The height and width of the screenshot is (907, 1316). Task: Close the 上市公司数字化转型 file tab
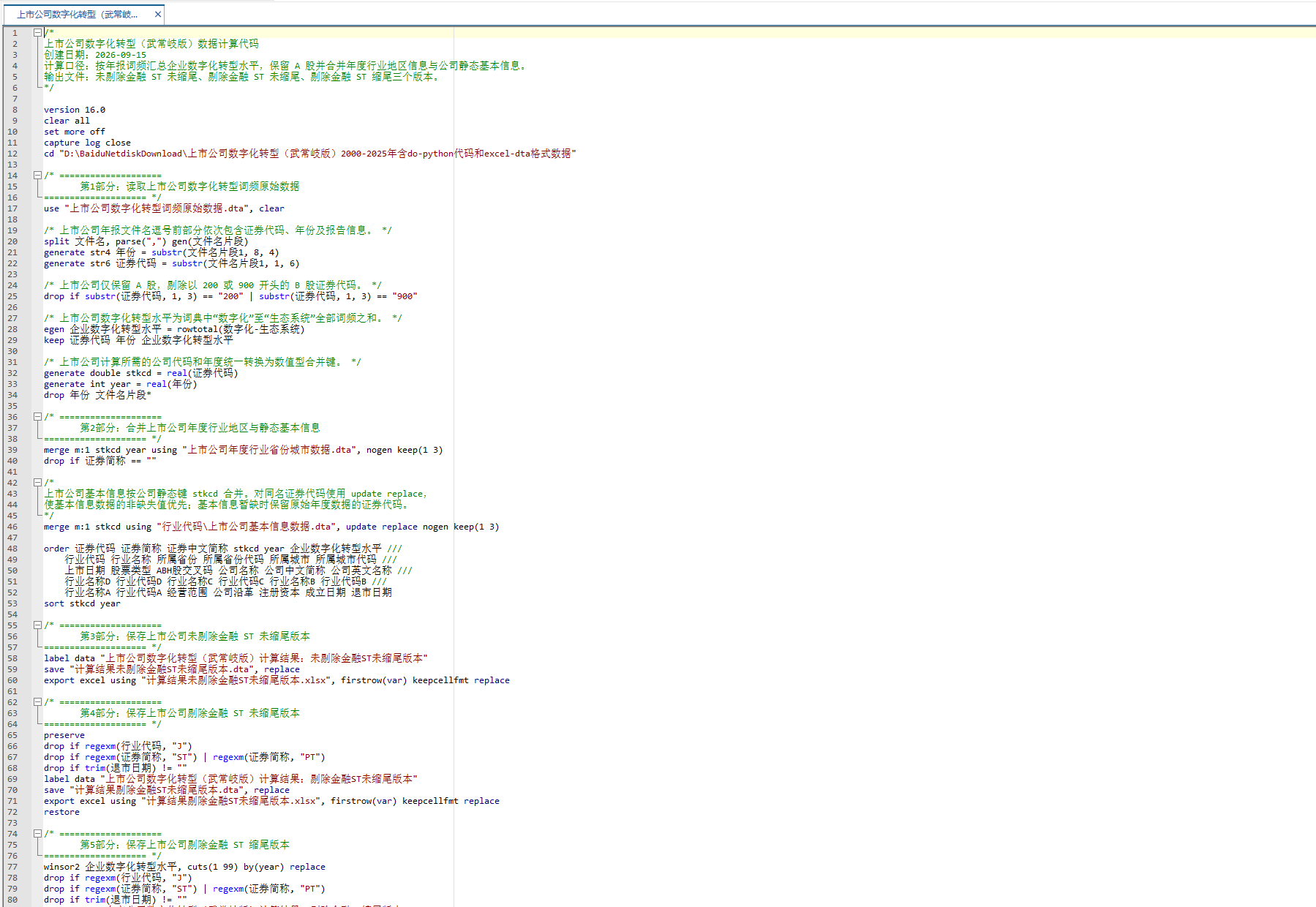(157, 14)
